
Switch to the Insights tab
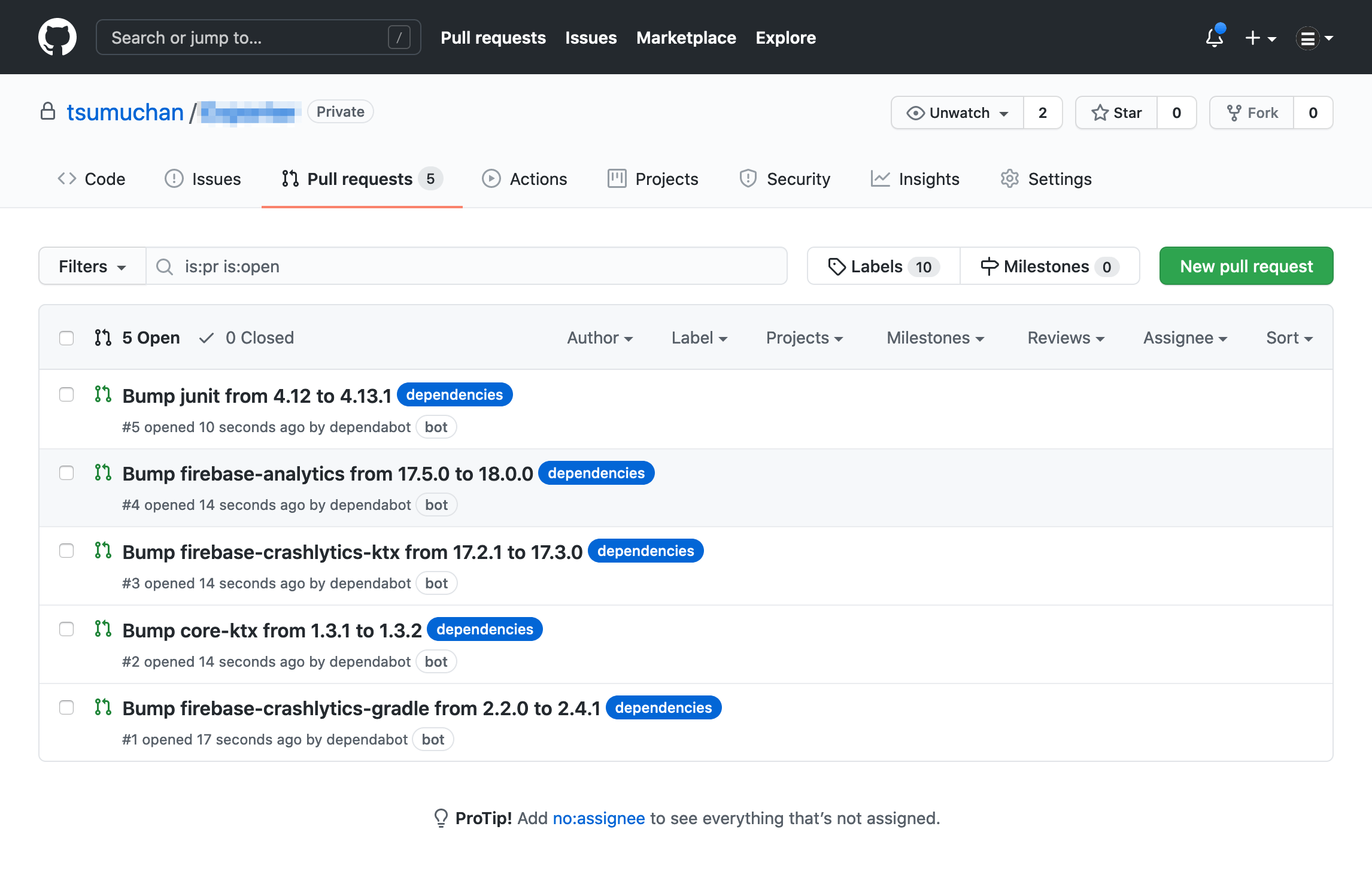[915, 178]
